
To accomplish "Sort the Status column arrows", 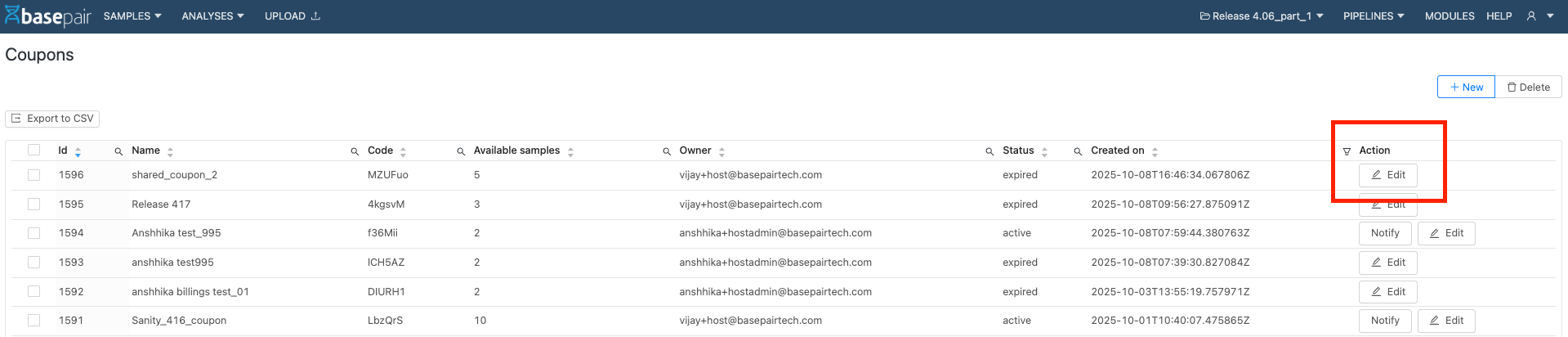I will pos(1044,151).
